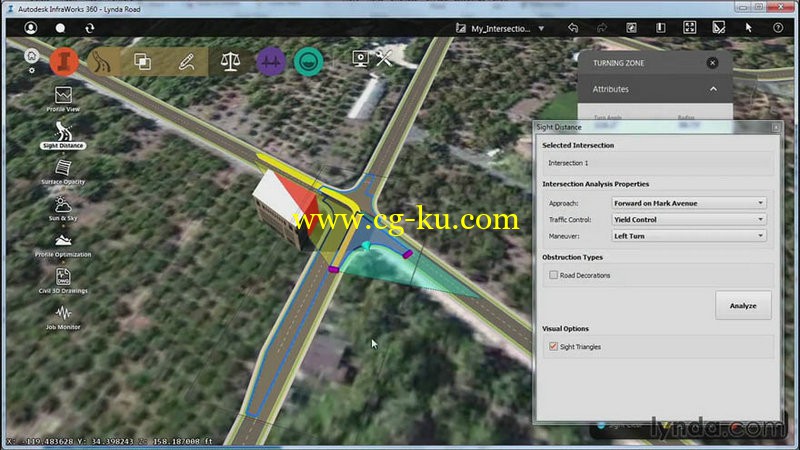Screen dimensions: 800x450
Task: Open the Job Monitor tool
Action: (63, 317)
